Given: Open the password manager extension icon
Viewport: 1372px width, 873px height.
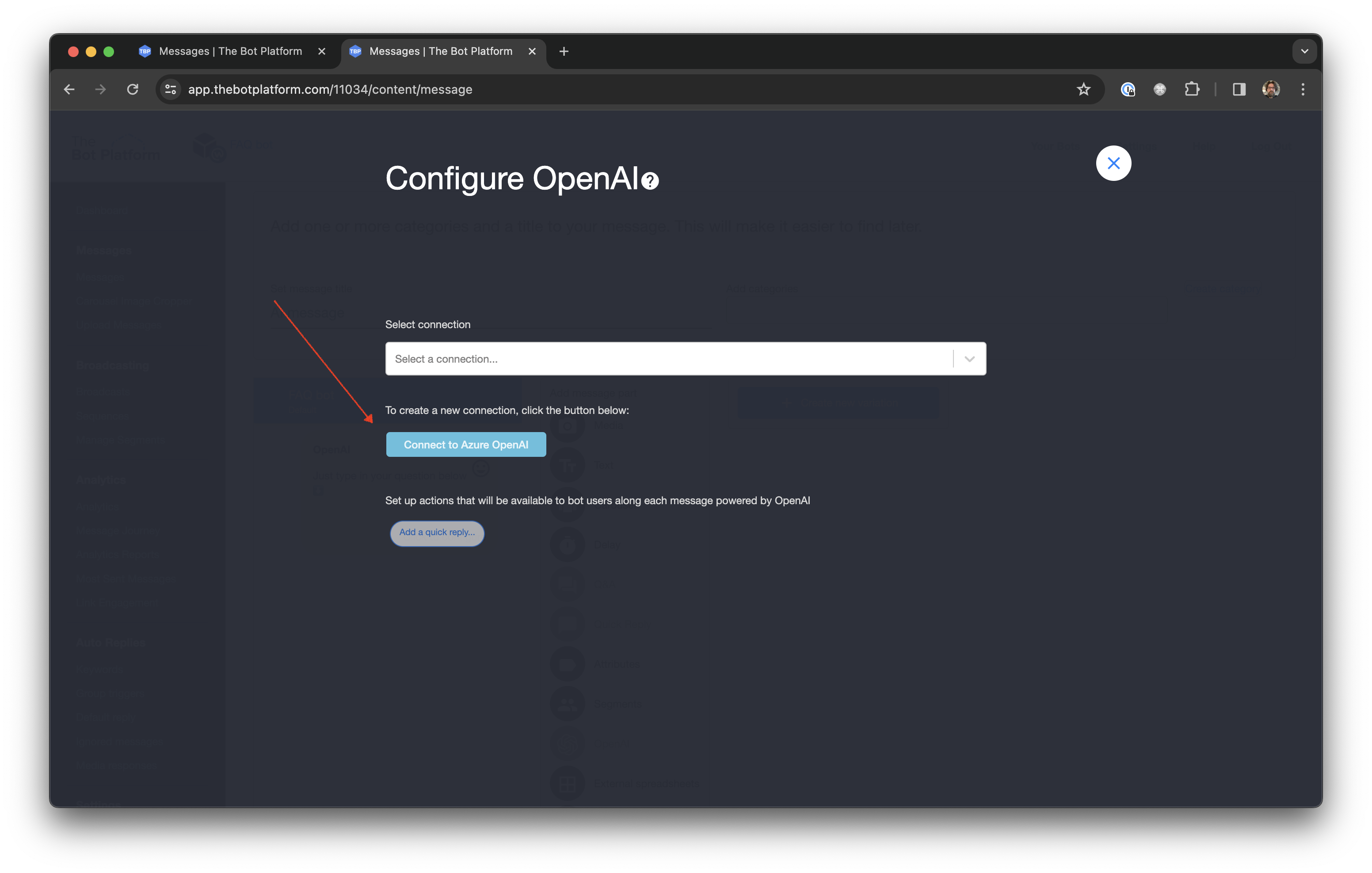Looking at the screenshot, I should click(1128, 89).
